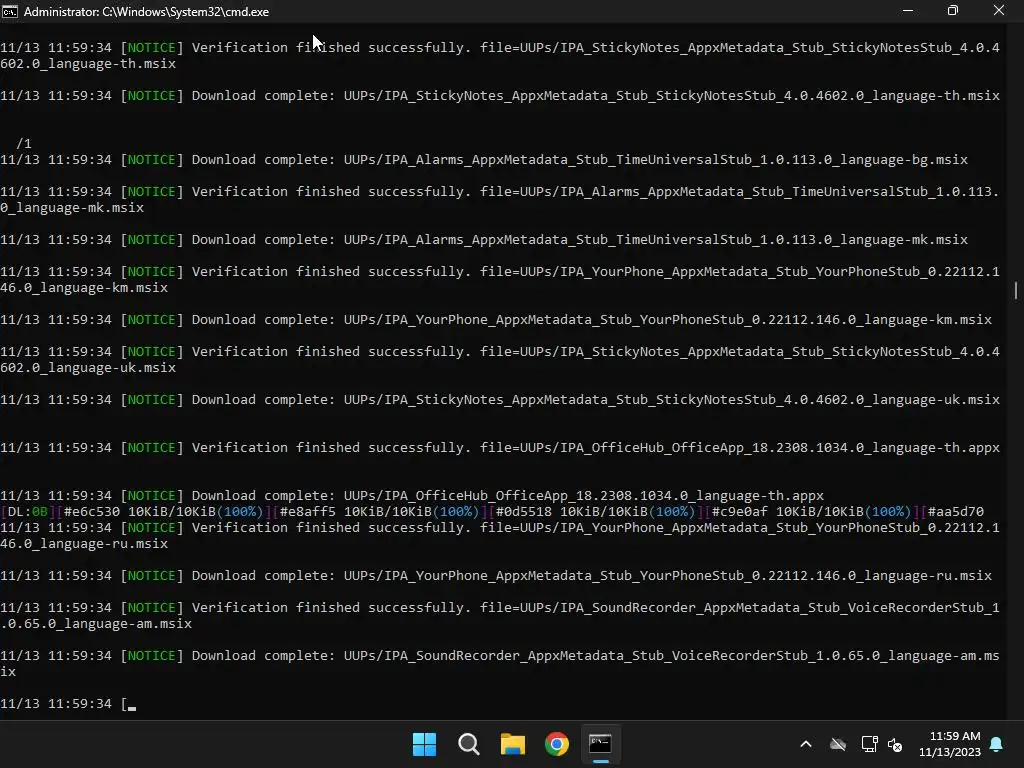This screenshot has height=768, width=1024.
Task: Open File Explorer from the taskbar
Action: tap(513, 744)
